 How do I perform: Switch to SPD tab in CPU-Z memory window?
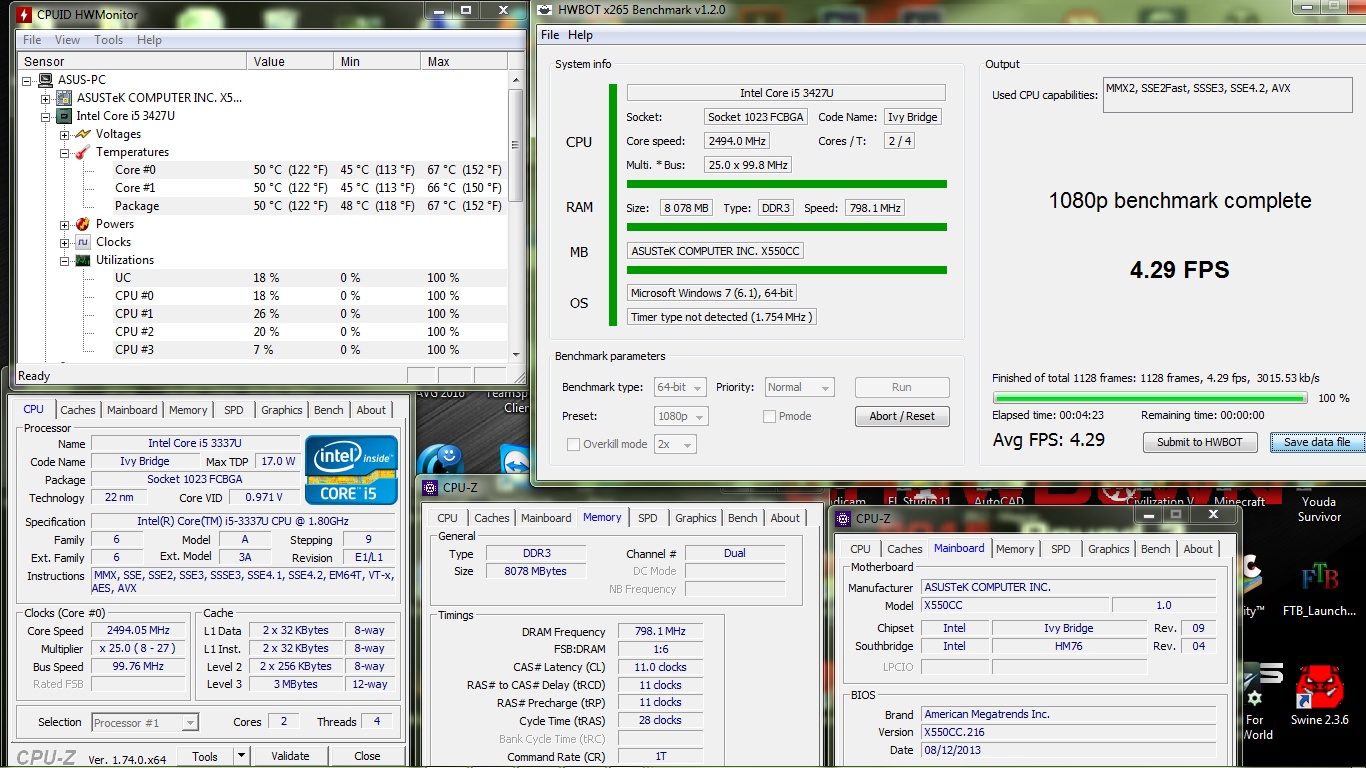[648, 518]
